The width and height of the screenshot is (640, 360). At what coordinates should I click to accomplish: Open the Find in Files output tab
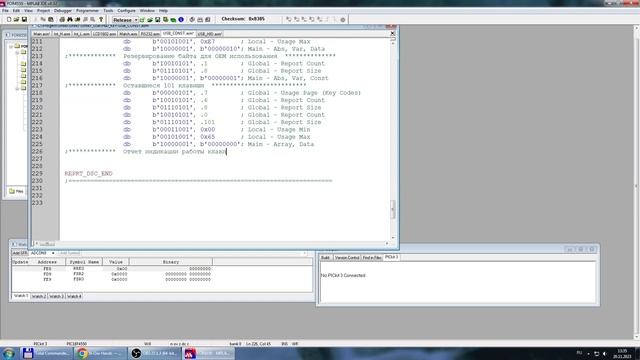pyautogui.click(x=372, y=258)
